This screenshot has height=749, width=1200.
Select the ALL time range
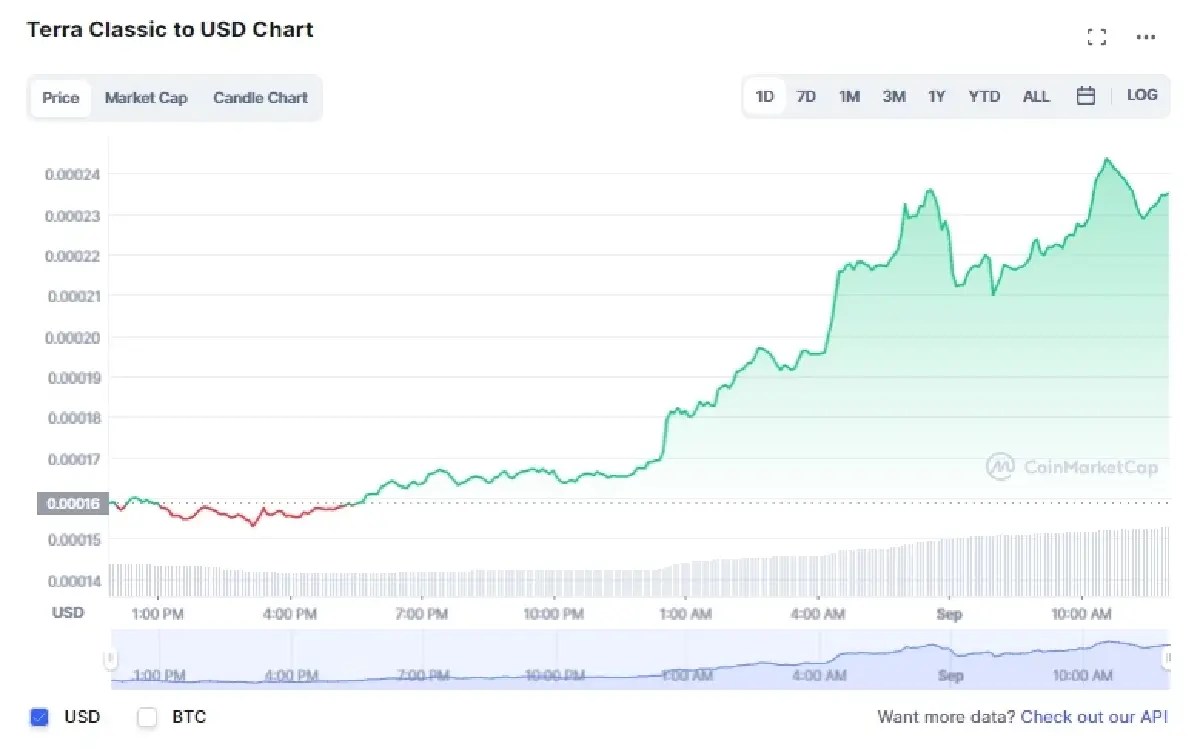coord(1036,95)
